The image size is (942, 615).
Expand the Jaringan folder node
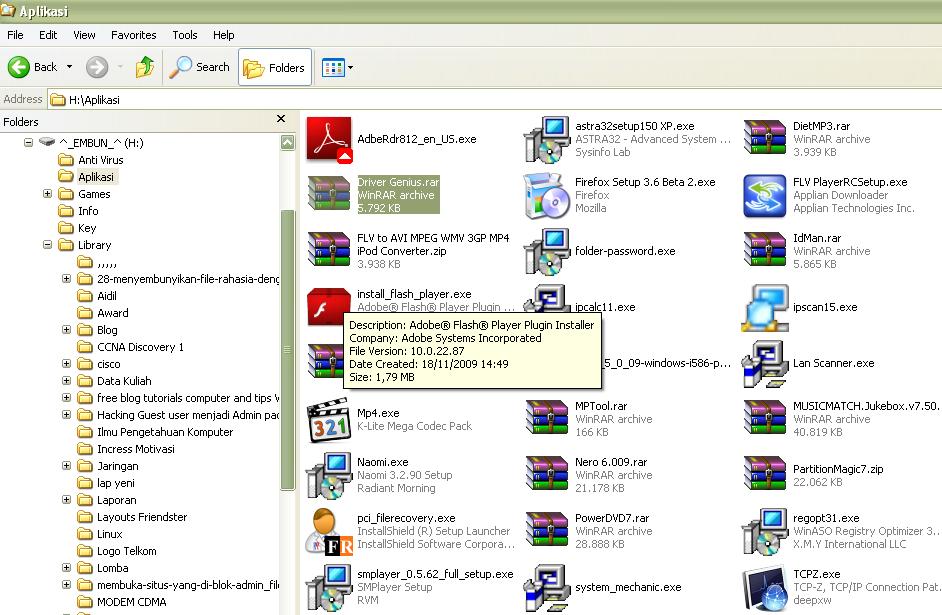(67, 465)
